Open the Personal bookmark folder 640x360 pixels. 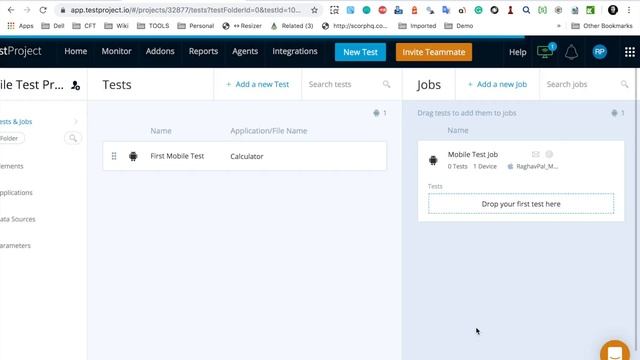(196, 26)
